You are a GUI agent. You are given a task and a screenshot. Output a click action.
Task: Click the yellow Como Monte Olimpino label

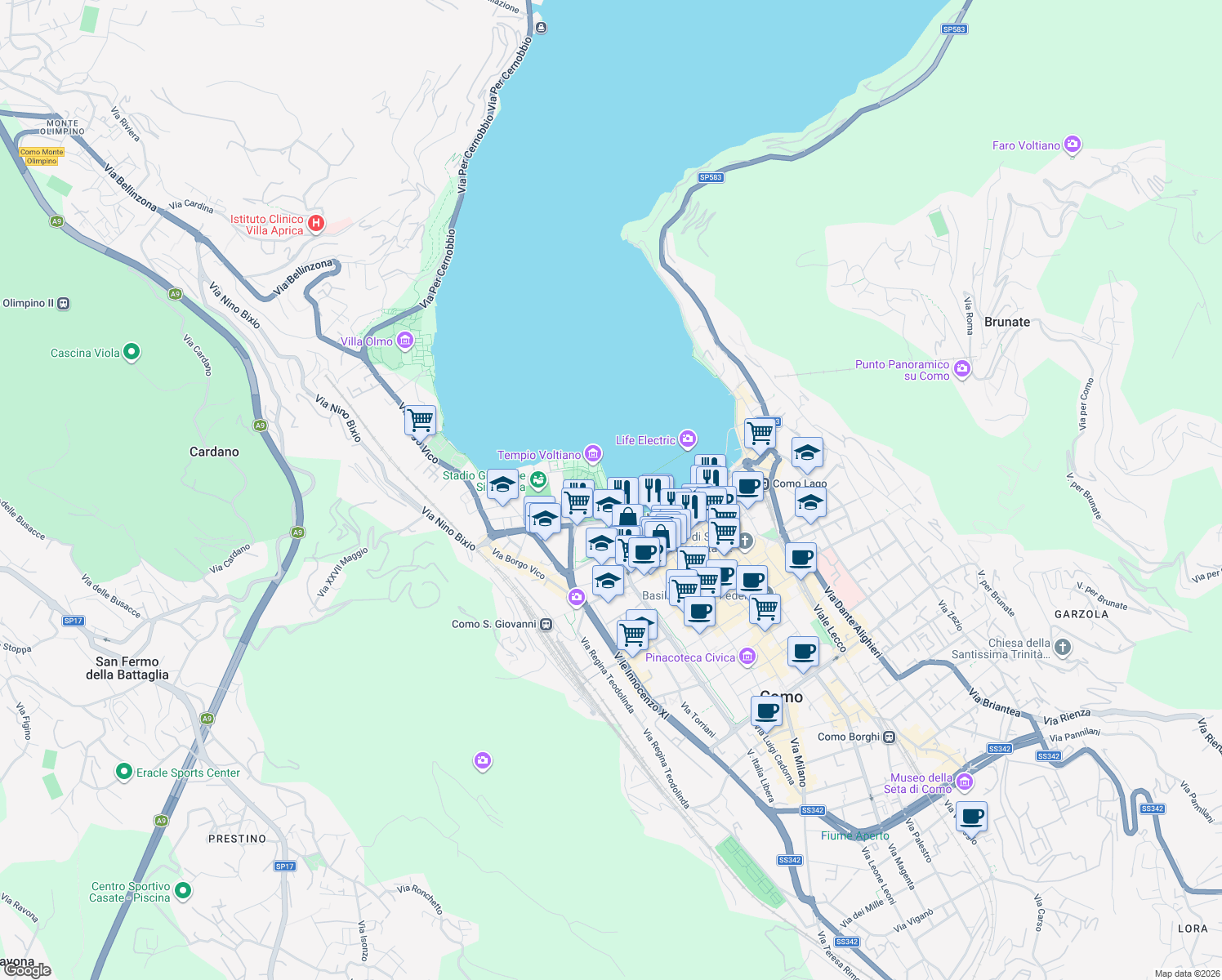pos(41,158)
